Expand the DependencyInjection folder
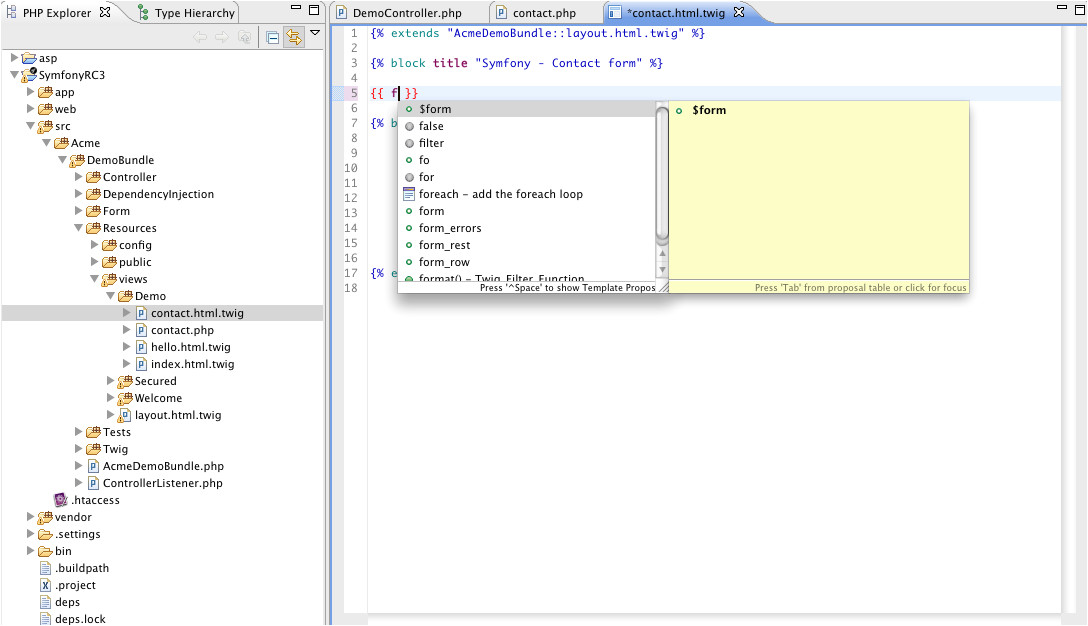 click(78, 194)
